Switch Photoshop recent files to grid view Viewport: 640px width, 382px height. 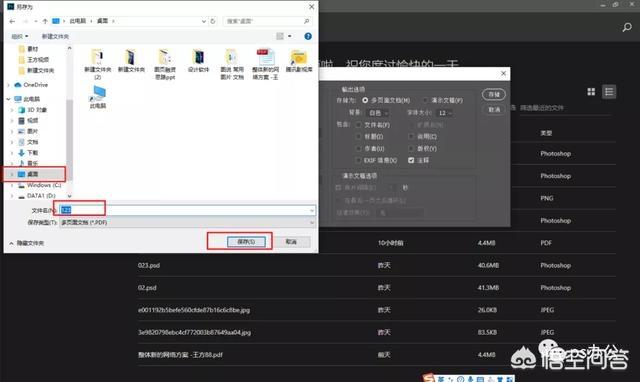point(591,92)
